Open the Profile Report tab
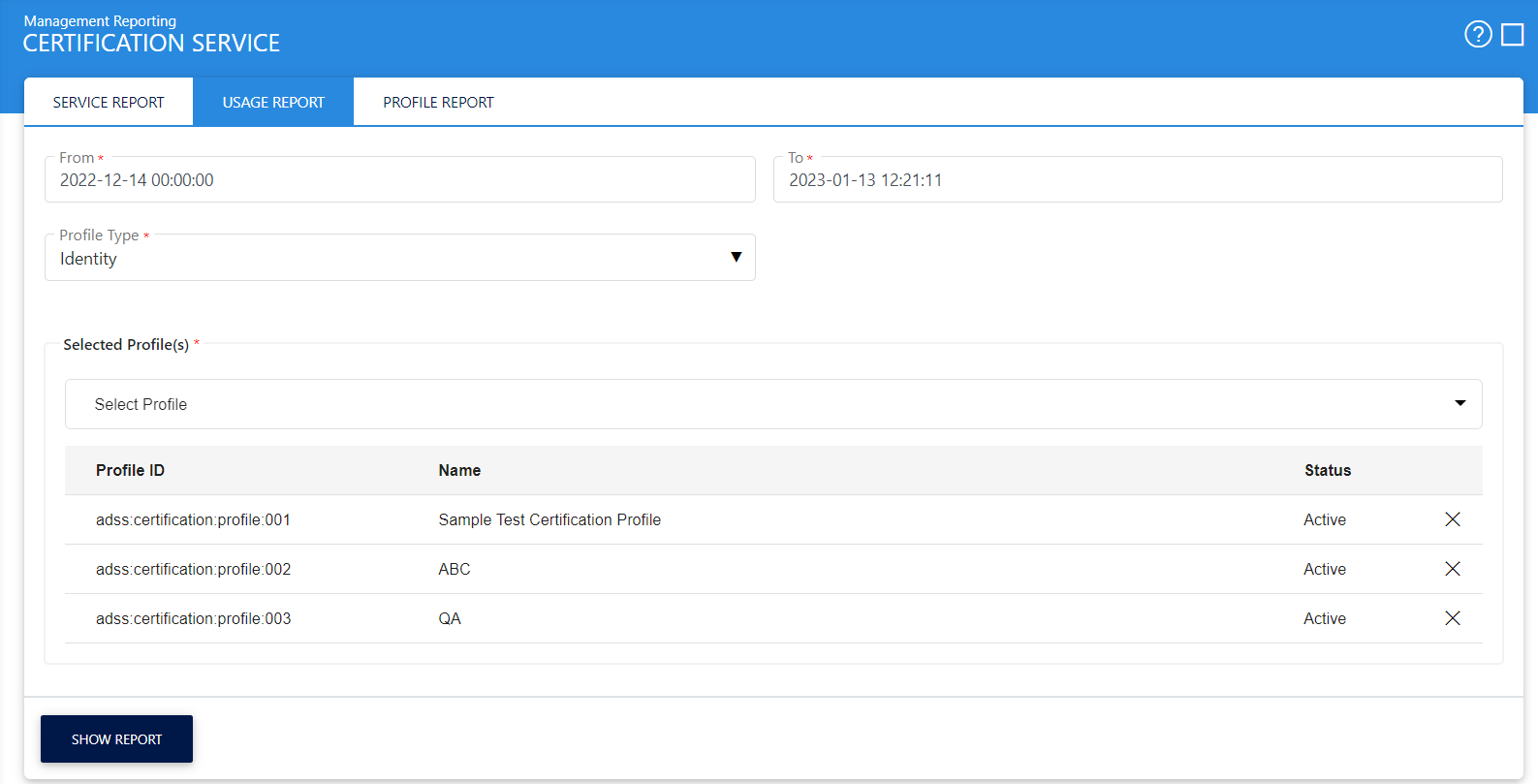The image size is (1538, 784). click(x=438, y=102)
